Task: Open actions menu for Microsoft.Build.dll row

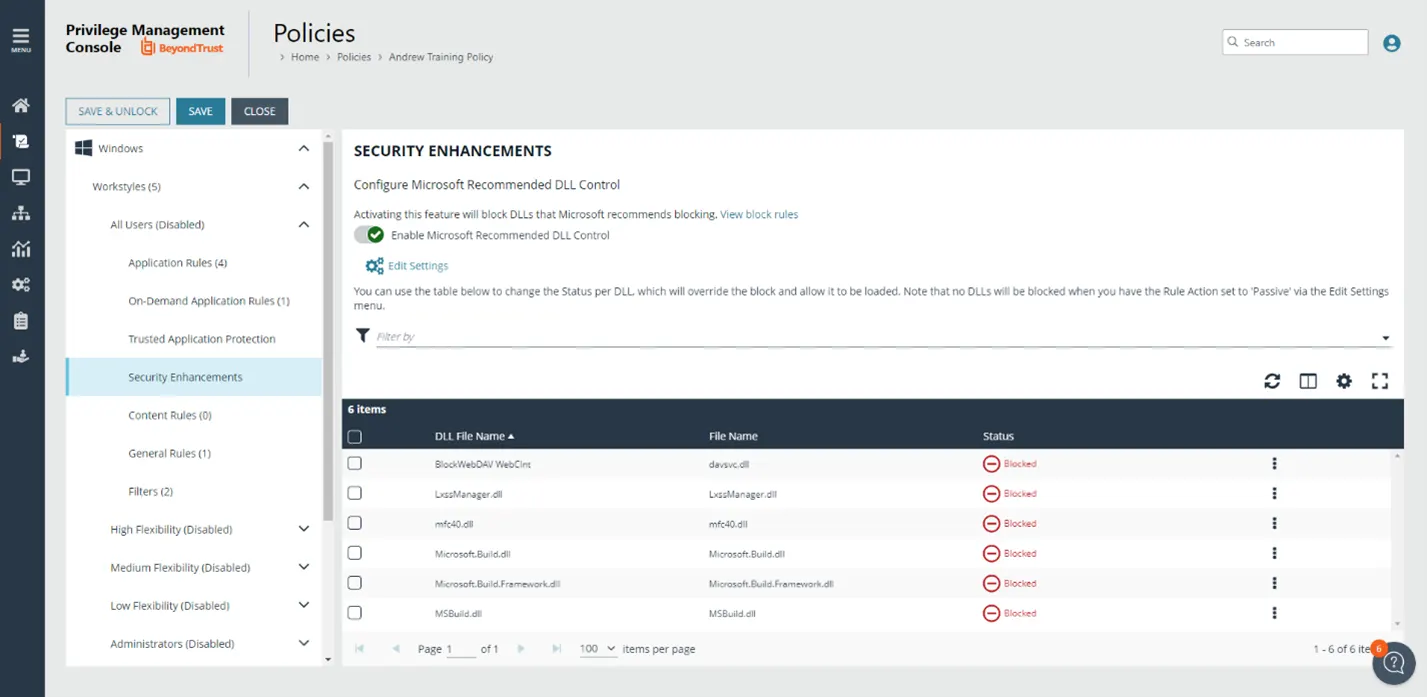Action: 1274,554
